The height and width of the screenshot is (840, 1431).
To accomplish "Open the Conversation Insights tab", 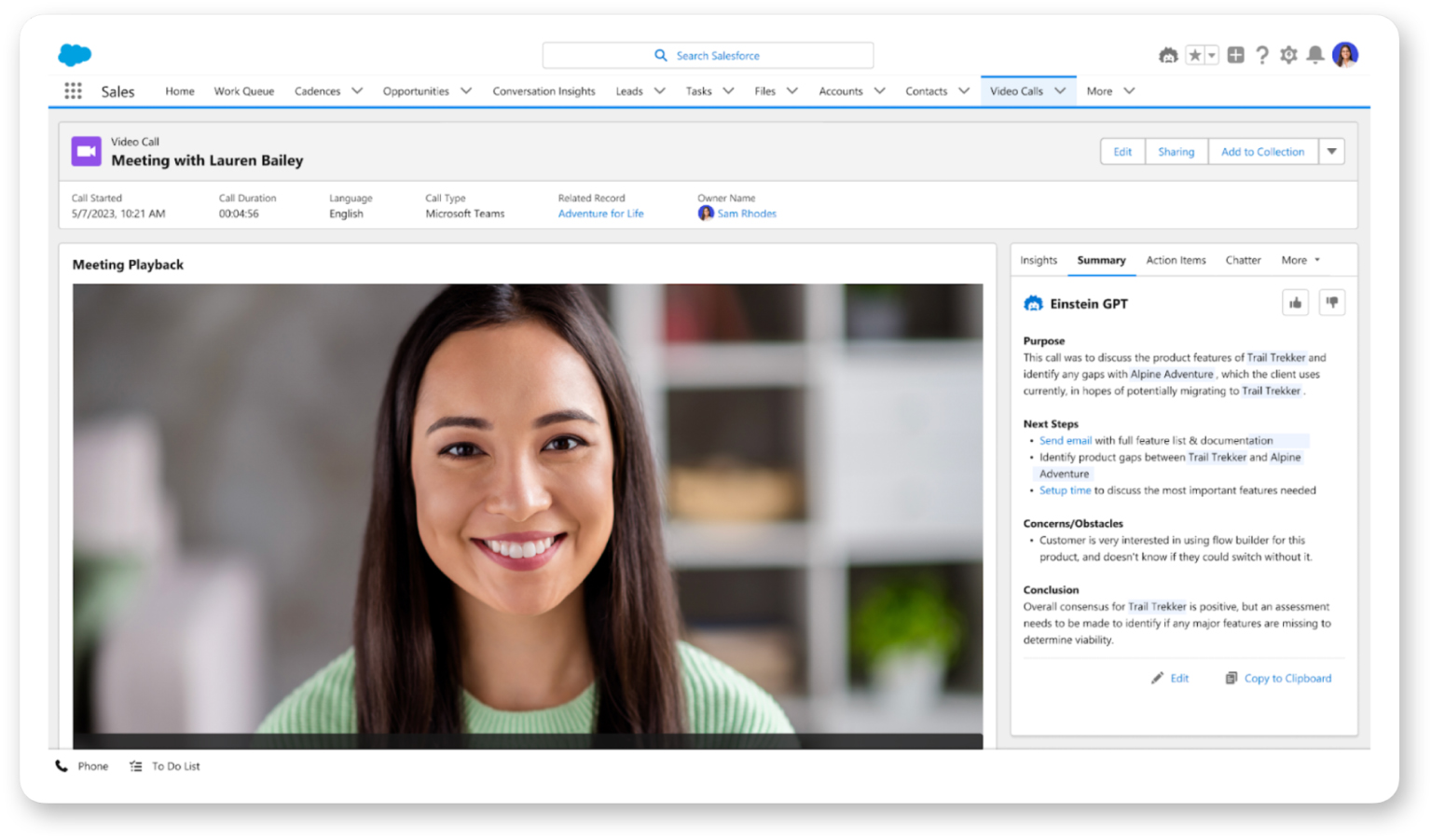I will [x=544, y=91].
